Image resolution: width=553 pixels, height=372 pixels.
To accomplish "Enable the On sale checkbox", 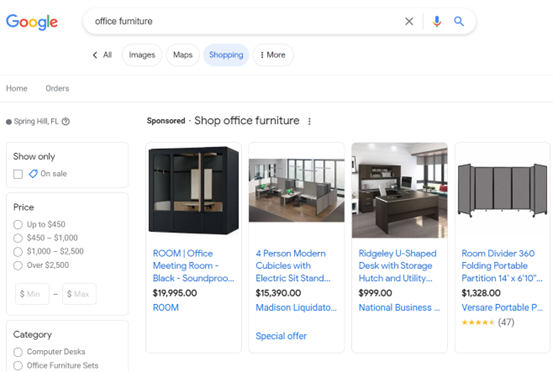I will coord(18,174).
